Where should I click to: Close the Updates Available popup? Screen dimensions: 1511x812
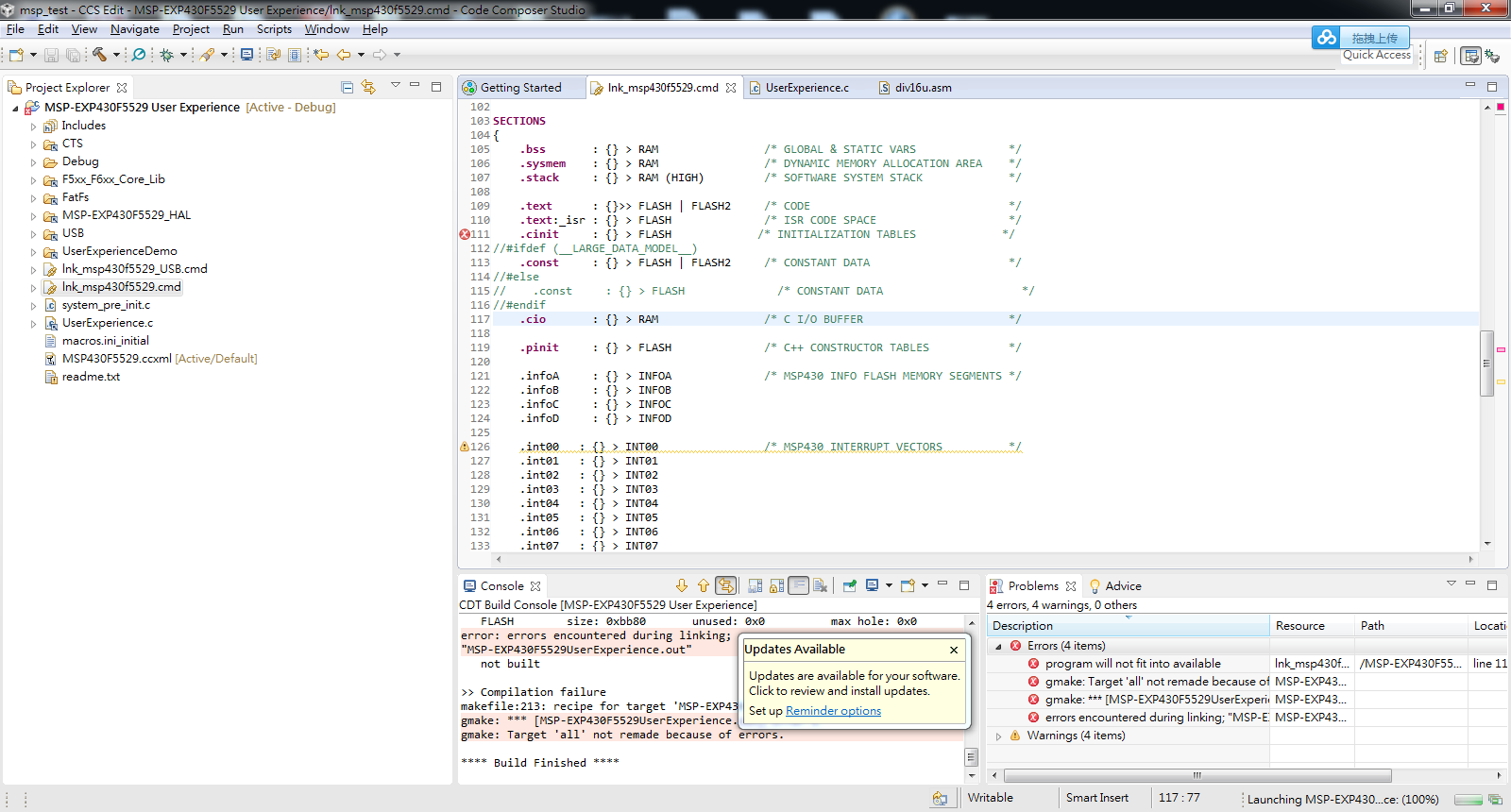tap(954, 650)
